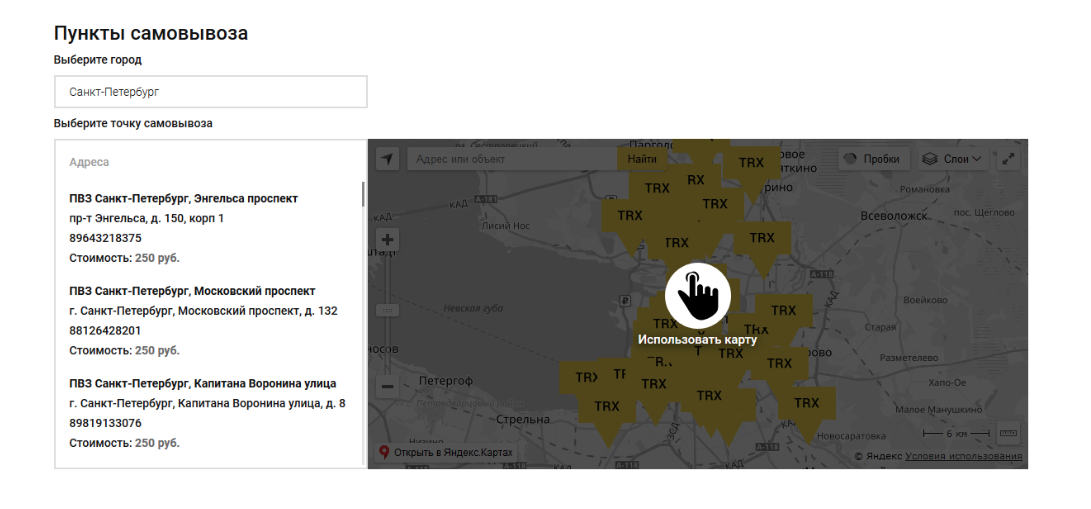This screenshot has height=509, width=1091.
Task: Click the address Московский проспект, д. 132
Action: [x=203, y=311]
